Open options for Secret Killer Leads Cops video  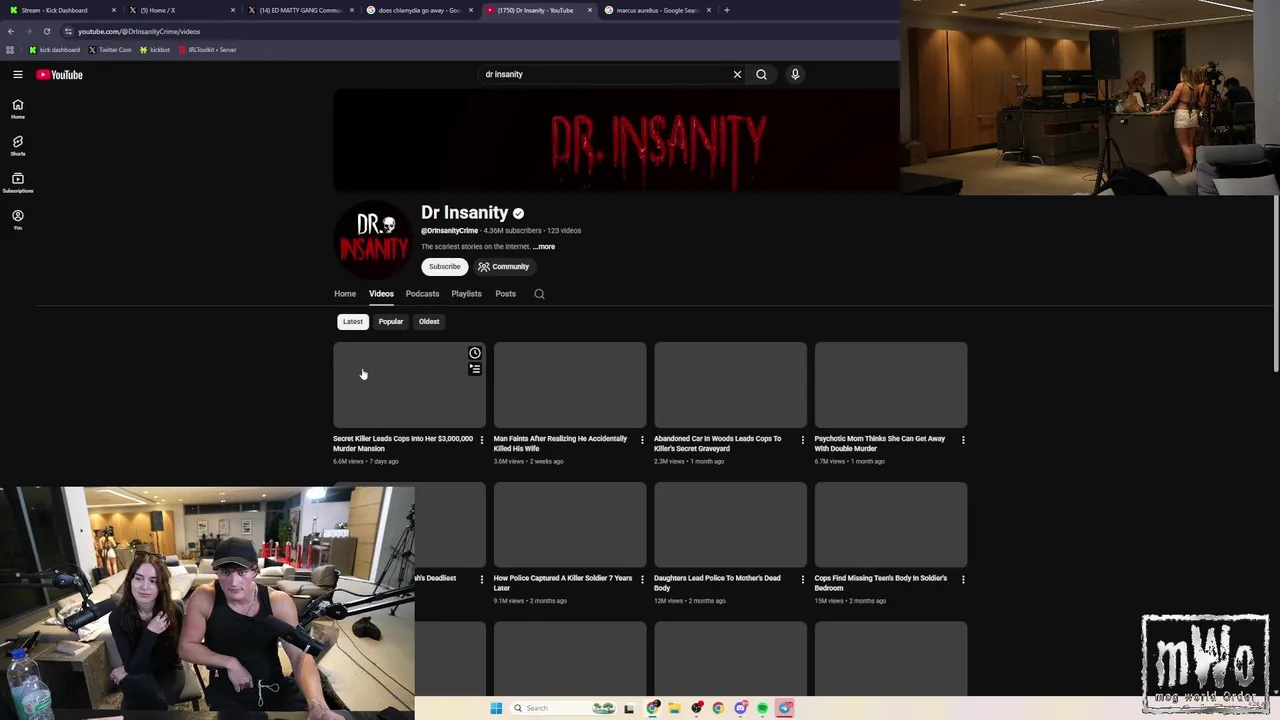coord(482,439)
